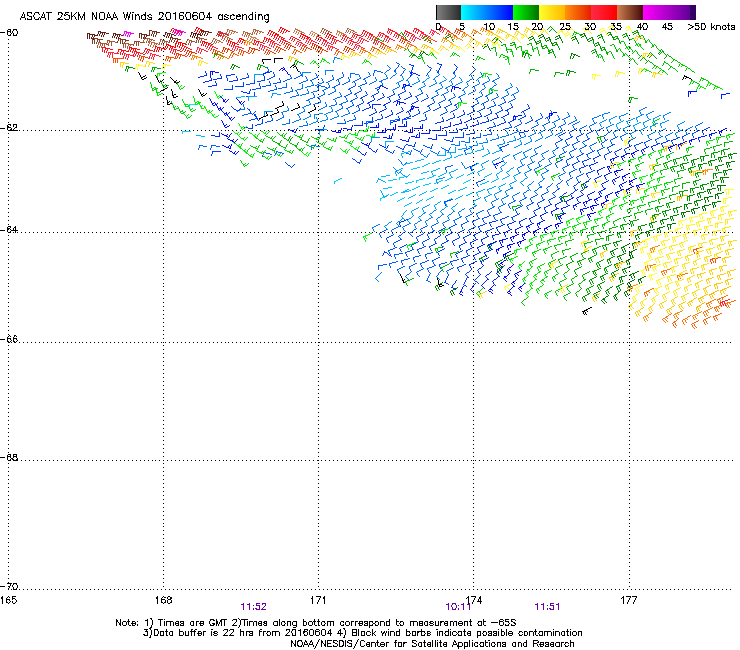This screenshot has height=650, width=740.
Task: Click the brown 35-40 knots color bar segment
Action: point(630,12)
